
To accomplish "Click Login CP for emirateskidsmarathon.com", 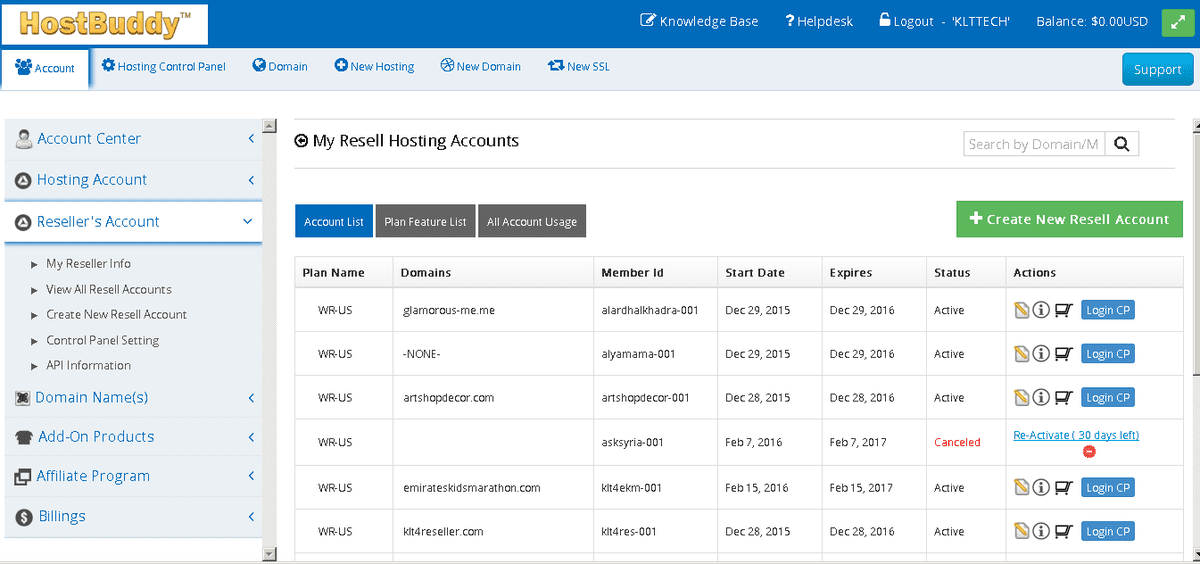I will 1108,488.
